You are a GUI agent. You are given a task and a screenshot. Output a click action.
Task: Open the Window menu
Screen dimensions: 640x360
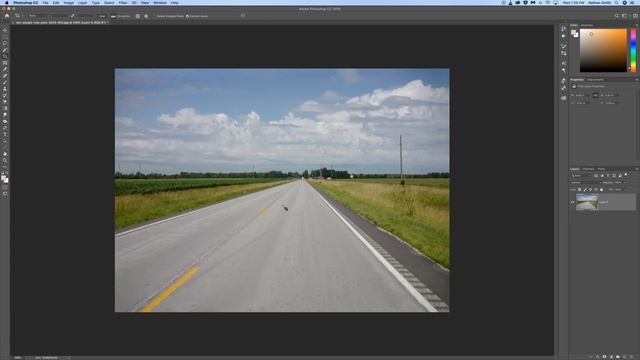tap(160, 2)
